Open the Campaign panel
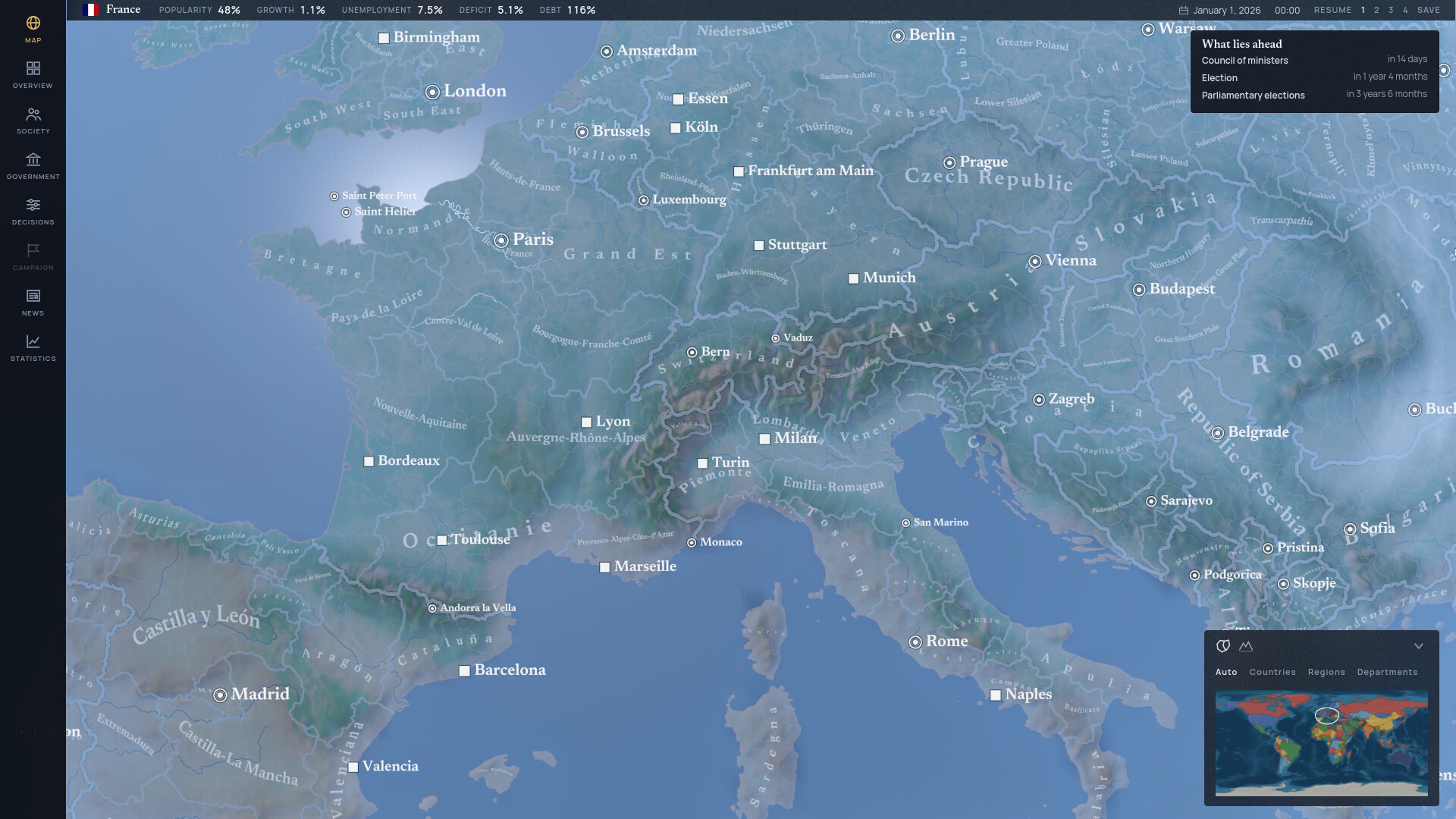This screenshot has width=1456, height=819. (x=33, y=257)
